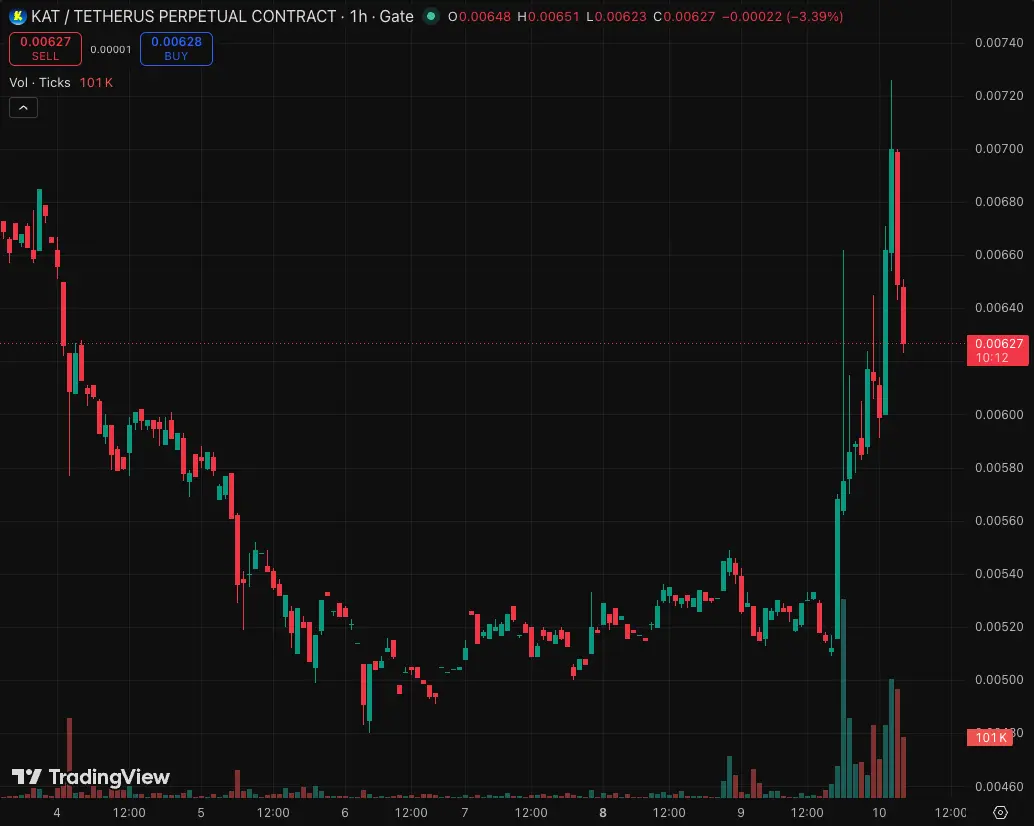Click the Gate exchange label in the title

(x=396, y=16)
